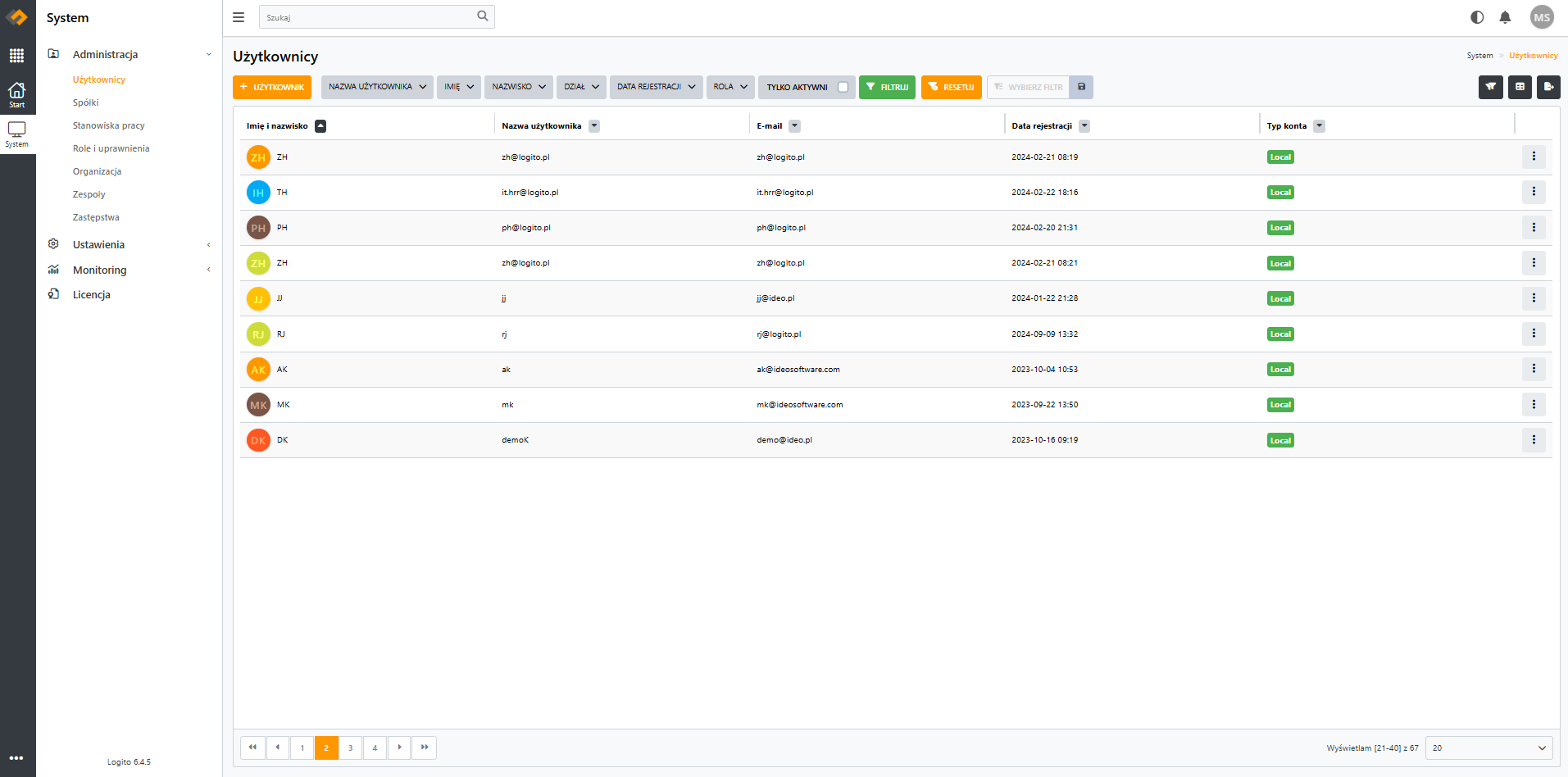Switch dark mode contrast icon
The image size is (1568, 777).
[1477, 17]
